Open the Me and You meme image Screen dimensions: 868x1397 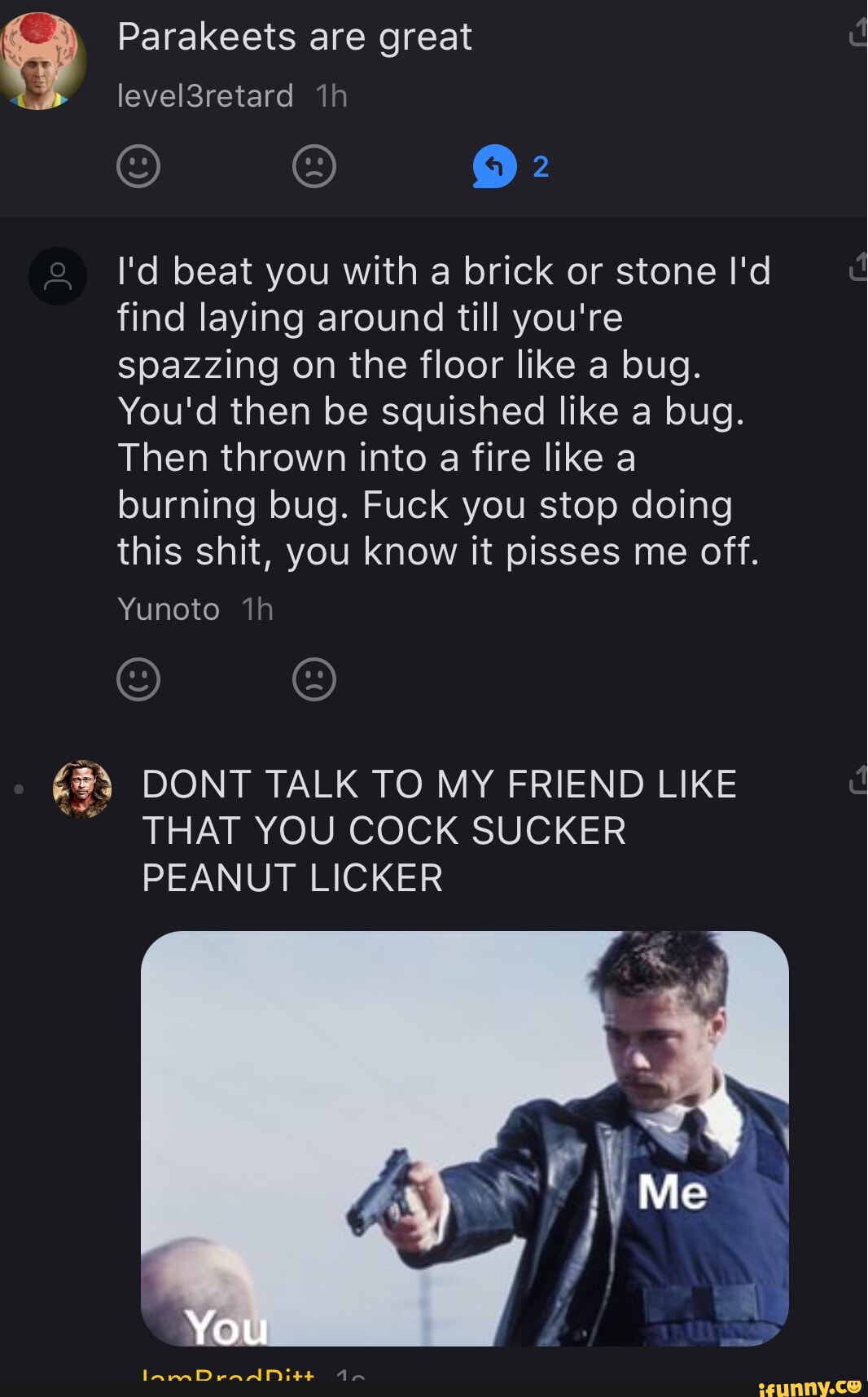point(464,1137)
